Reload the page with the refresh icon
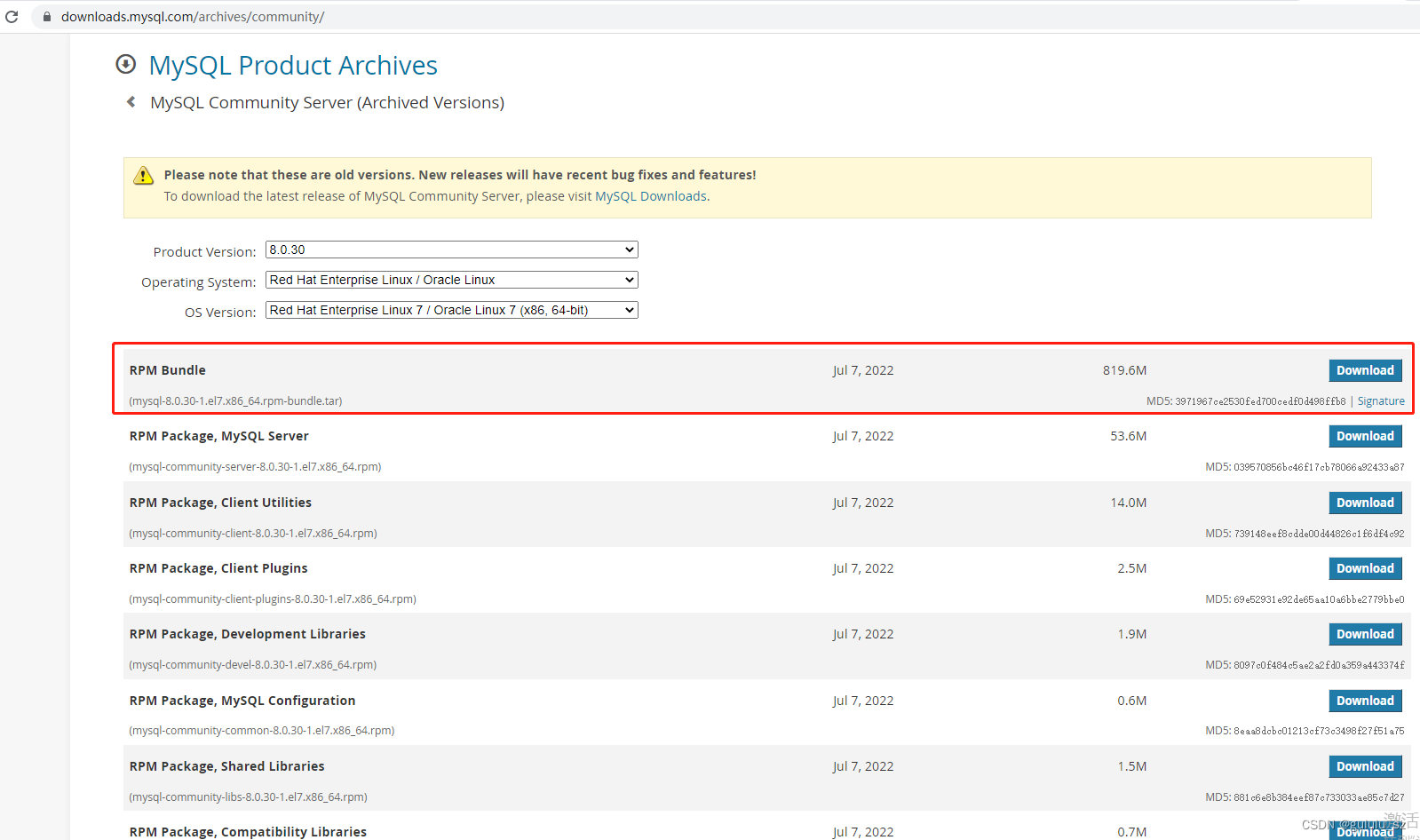This screenshot has height=840, width=1420. (x=12, y=16)
